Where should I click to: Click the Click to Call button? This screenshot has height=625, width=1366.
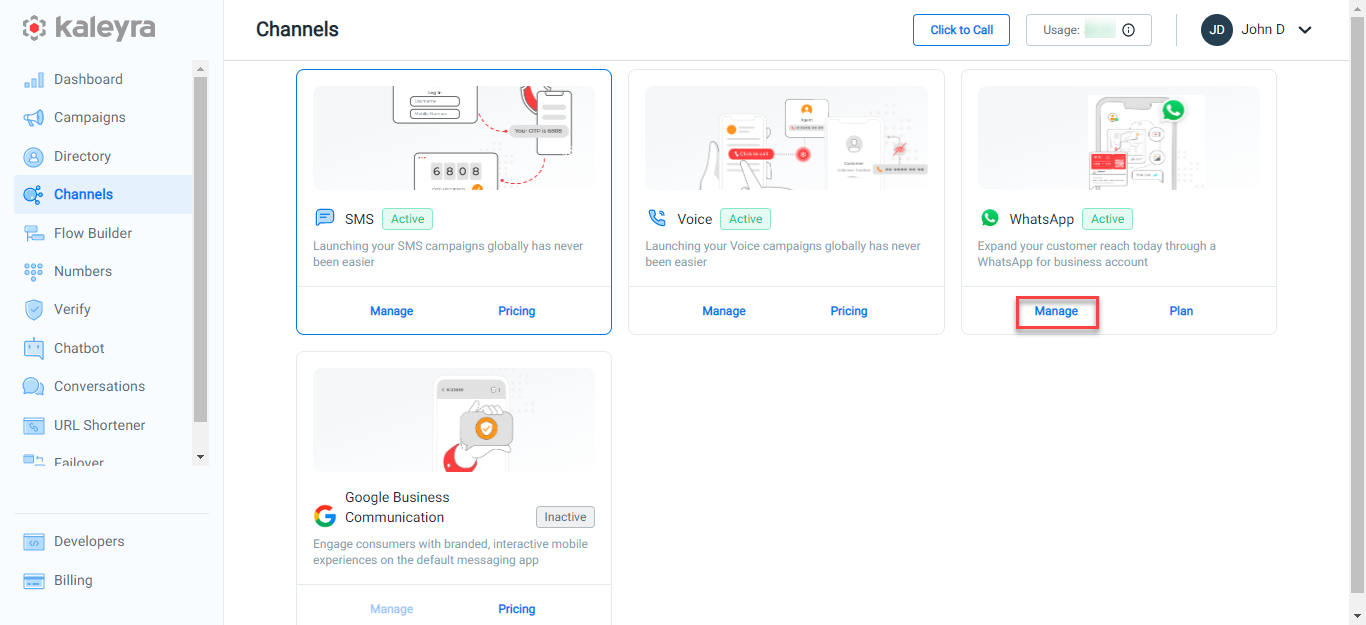(961, 30)
